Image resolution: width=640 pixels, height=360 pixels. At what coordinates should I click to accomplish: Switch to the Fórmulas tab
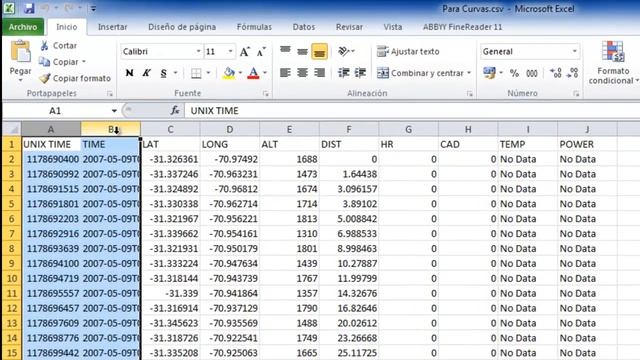tap(254, 27)
